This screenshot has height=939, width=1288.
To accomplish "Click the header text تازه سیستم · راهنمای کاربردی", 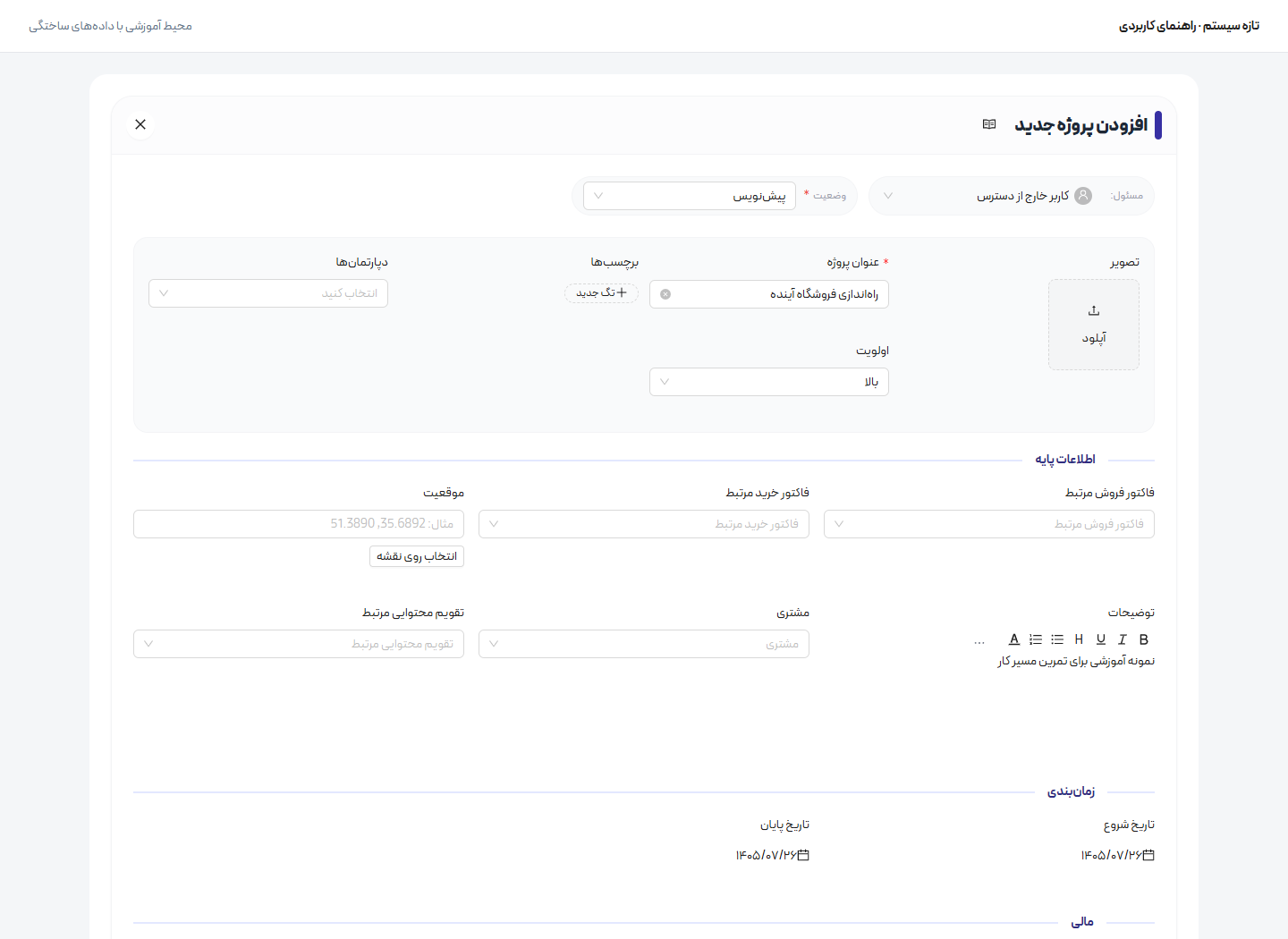I will pyautogui.click(x=1189, y=26).
